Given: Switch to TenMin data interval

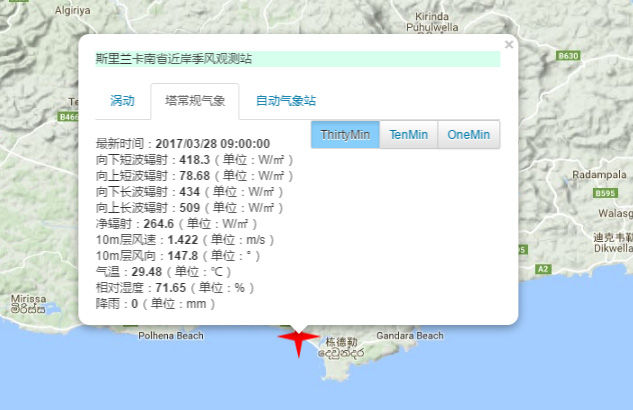Looking at the screenshot, I should pyautogui.click(x=409, y=134).
